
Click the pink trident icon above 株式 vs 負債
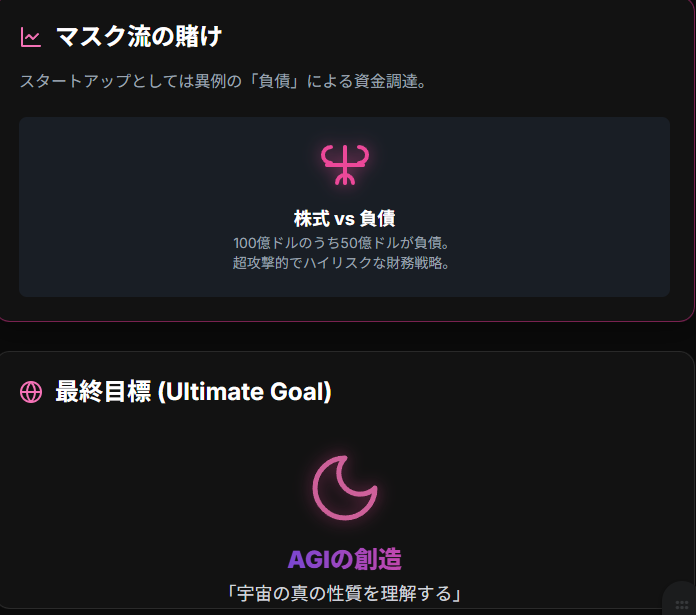tap(345, 164)
